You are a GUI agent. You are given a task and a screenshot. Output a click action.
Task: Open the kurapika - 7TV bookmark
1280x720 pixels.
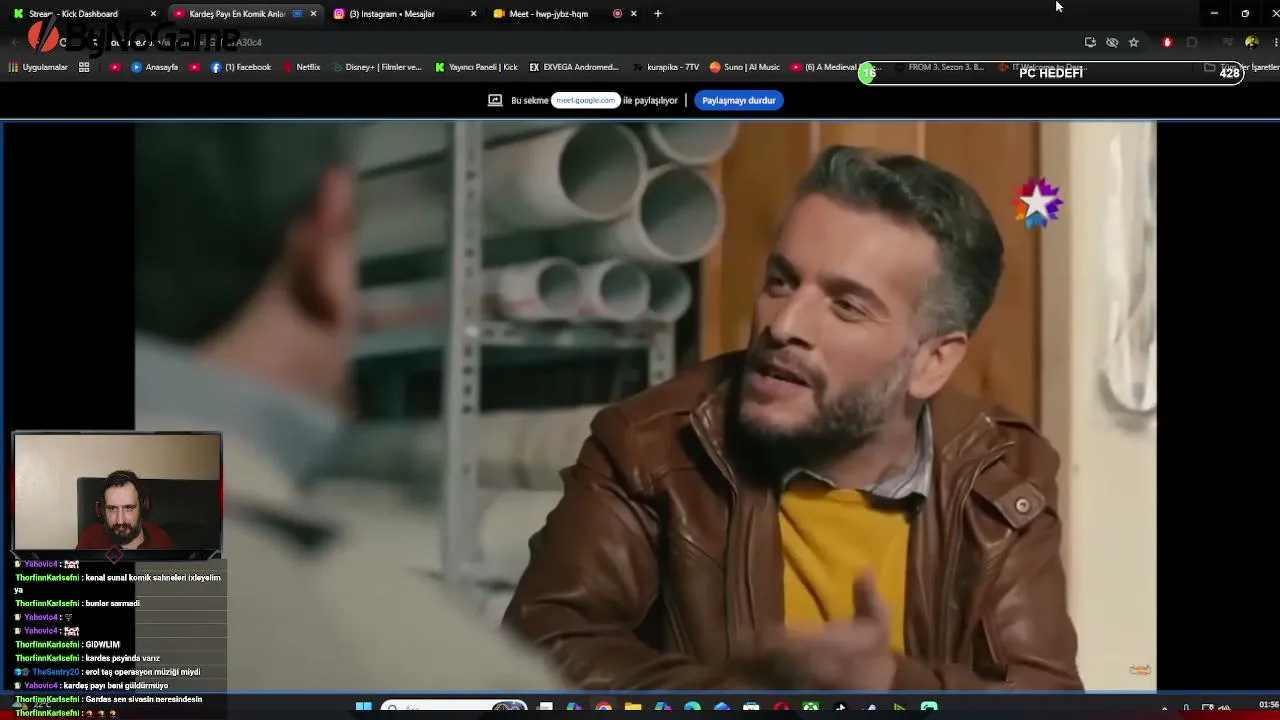pyautogui.click(x=665, y=67)
